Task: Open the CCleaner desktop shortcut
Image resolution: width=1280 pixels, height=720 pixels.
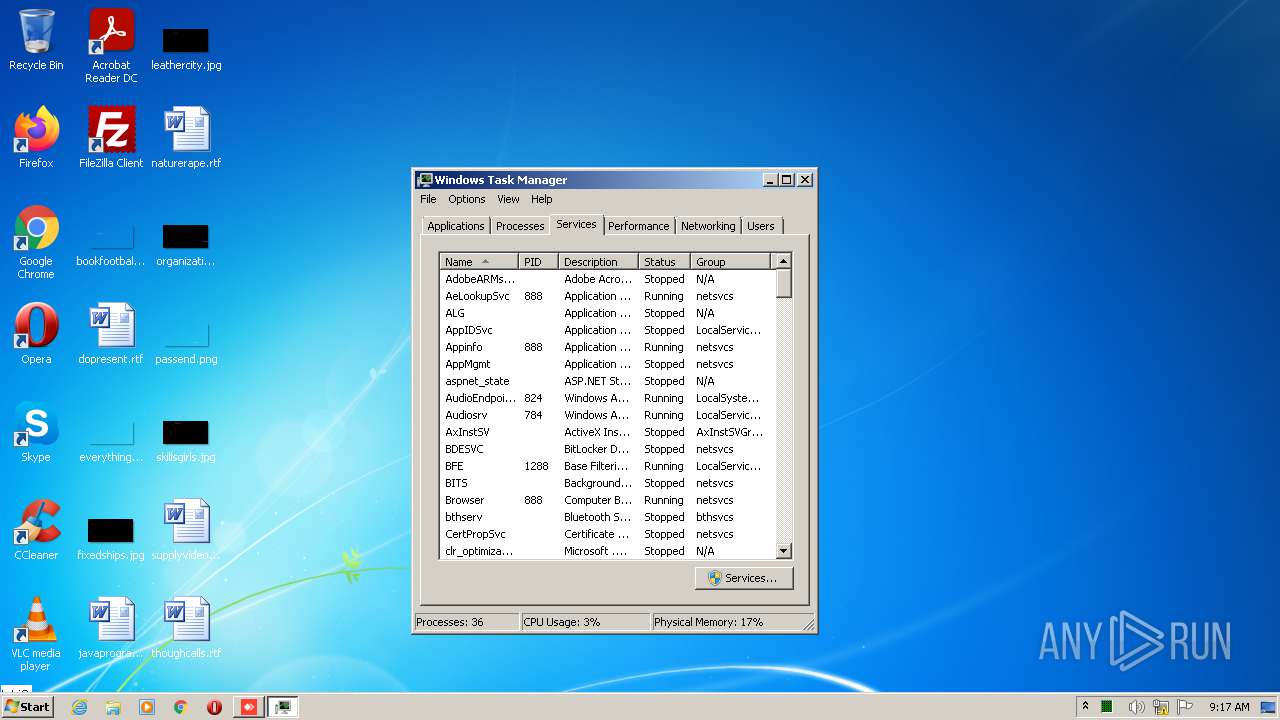Action: (36, 530)
